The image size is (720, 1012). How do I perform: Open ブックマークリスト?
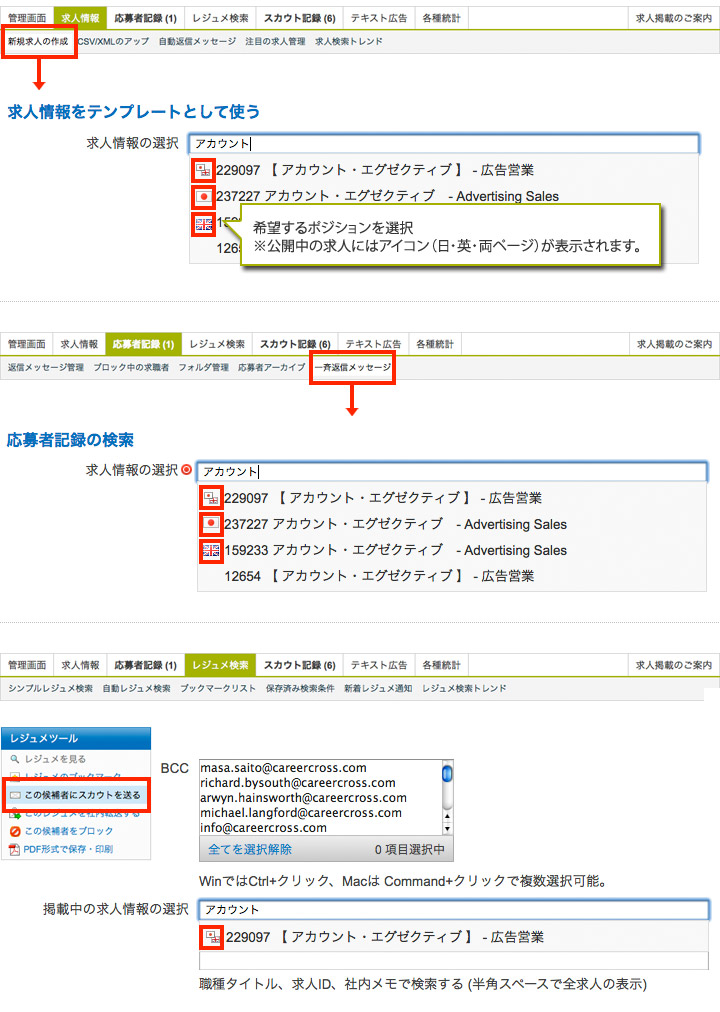[x=218, y=689]
